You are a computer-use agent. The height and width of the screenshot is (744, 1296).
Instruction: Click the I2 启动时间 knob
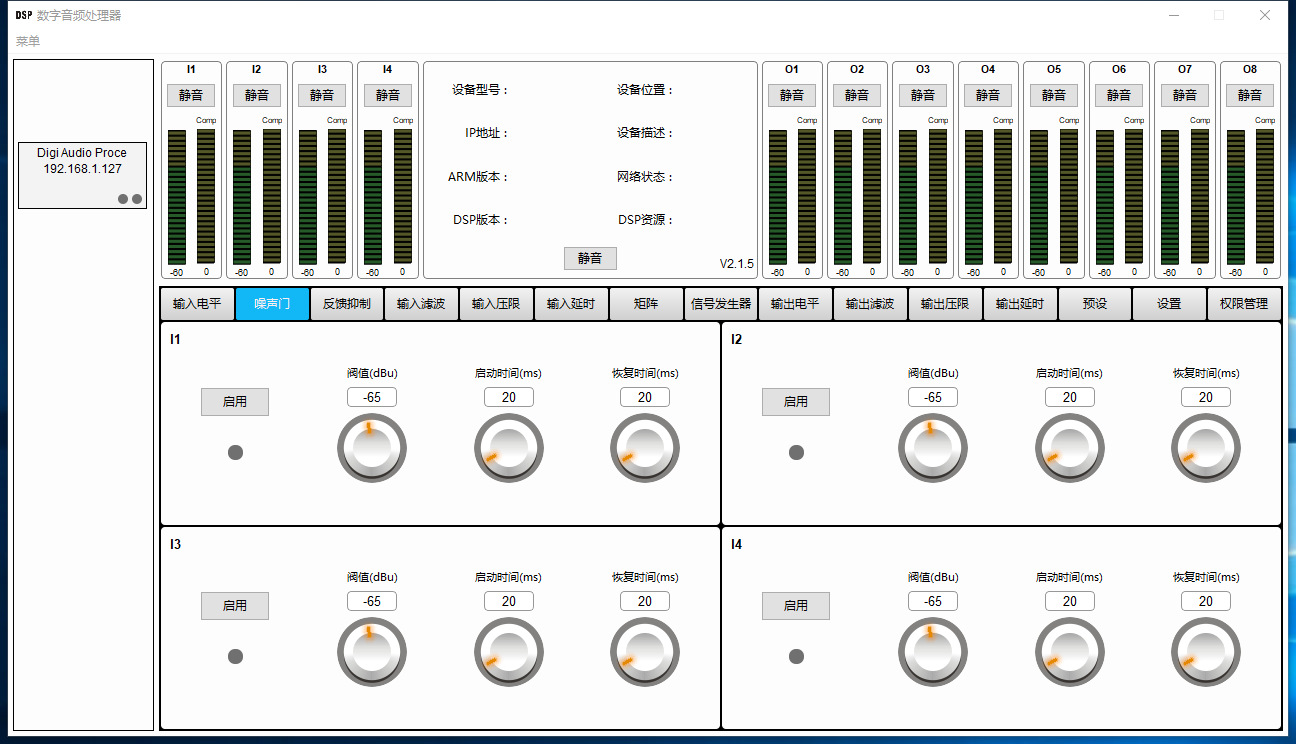pos(1070,448)
